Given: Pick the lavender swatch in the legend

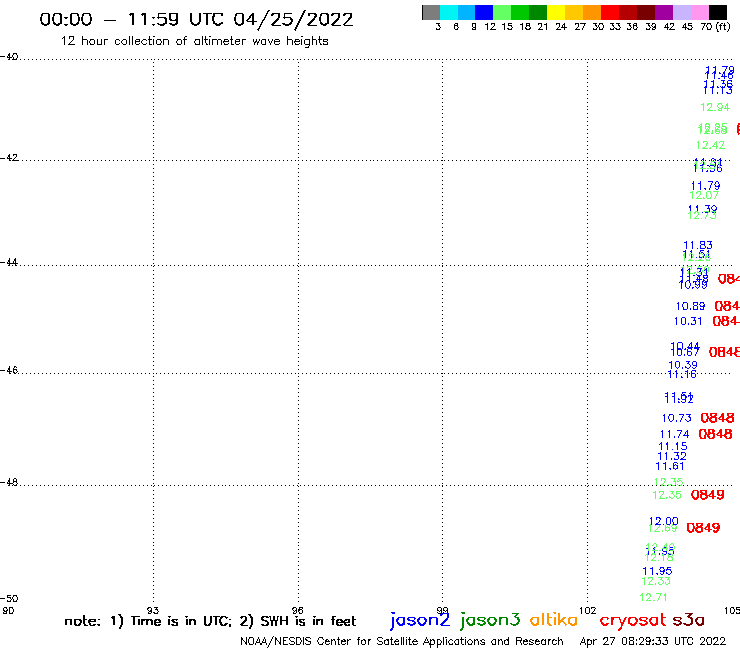Looking at the screenshot, I should [681, 12].
